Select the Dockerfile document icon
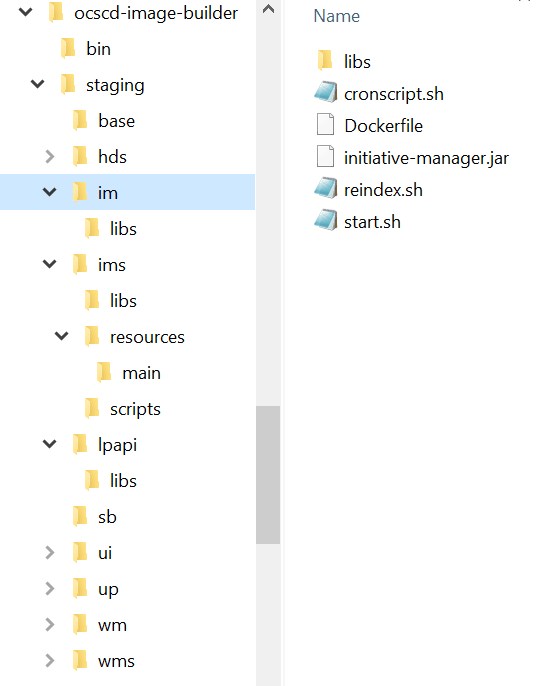The width and height of the screenshot is (548, 686). click(x=325, y=125)
